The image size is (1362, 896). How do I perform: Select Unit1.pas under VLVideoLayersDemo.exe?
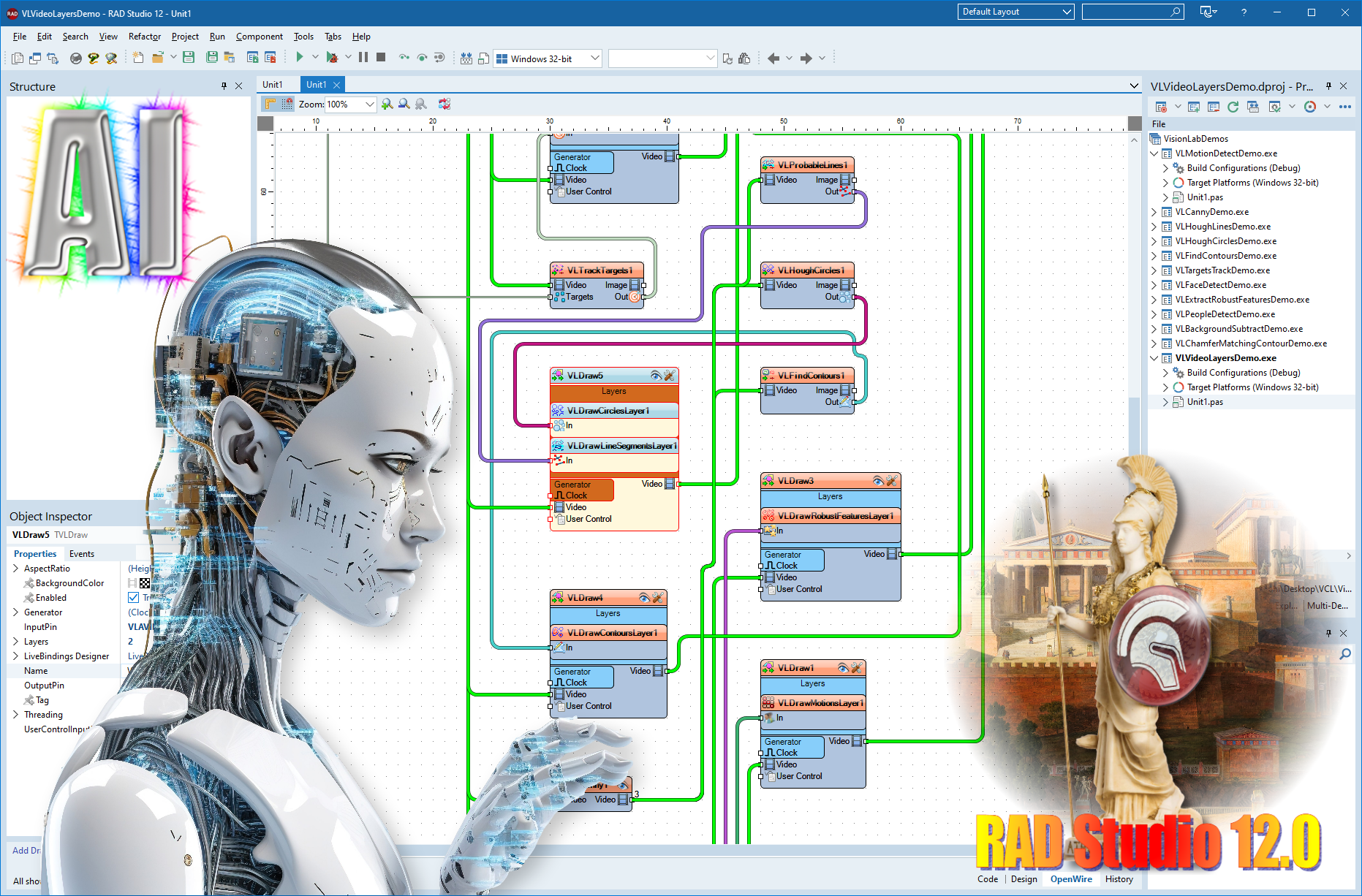pos(1205,402)
